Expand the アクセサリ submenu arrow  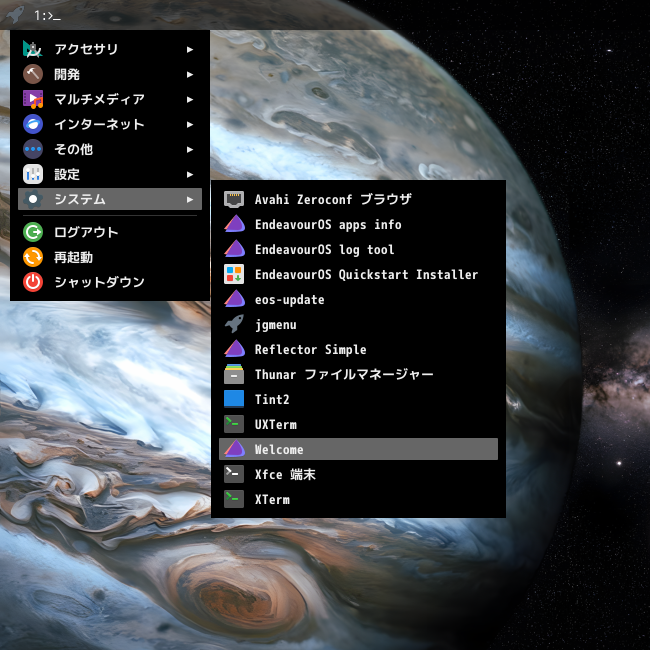pos(190,49)
